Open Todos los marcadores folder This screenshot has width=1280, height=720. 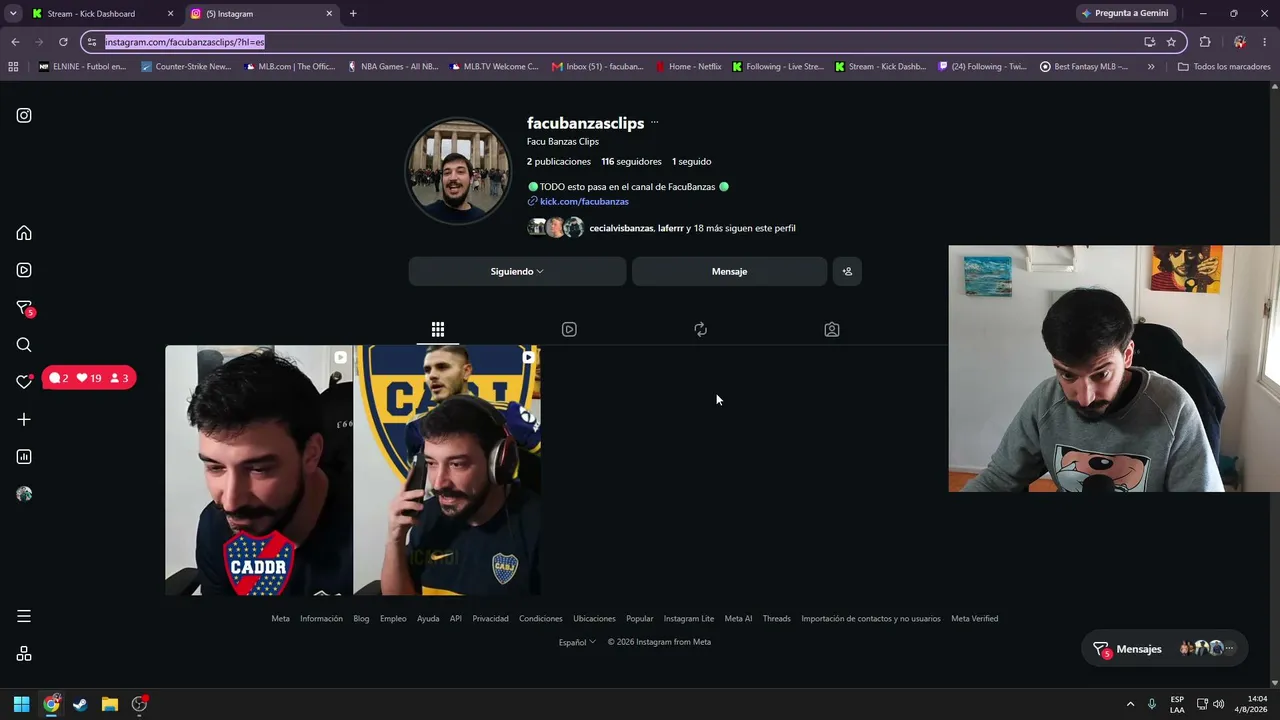[1224, 67]
